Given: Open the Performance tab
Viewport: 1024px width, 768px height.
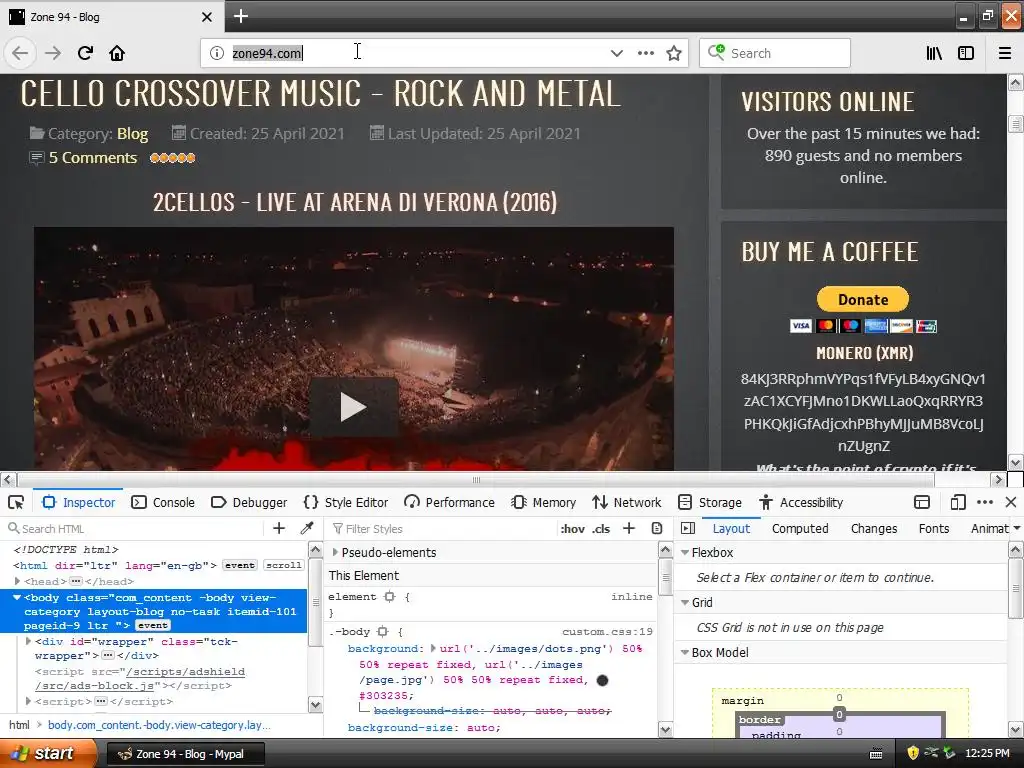Looking at the screenshot, I should point(449,502).
